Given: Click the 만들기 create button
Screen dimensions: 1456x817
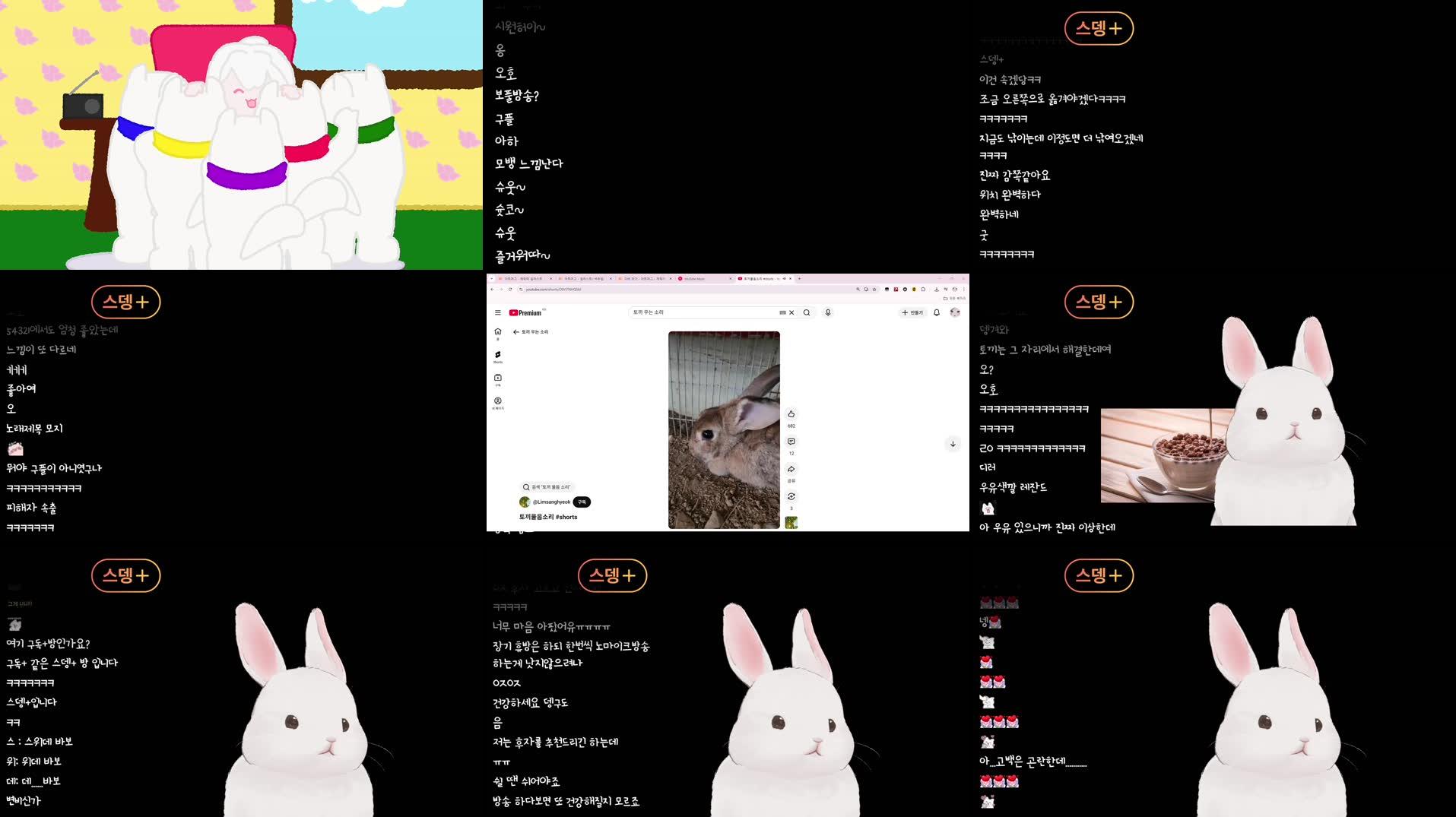Looking at the screenshot, I should [x=912, y=312].
